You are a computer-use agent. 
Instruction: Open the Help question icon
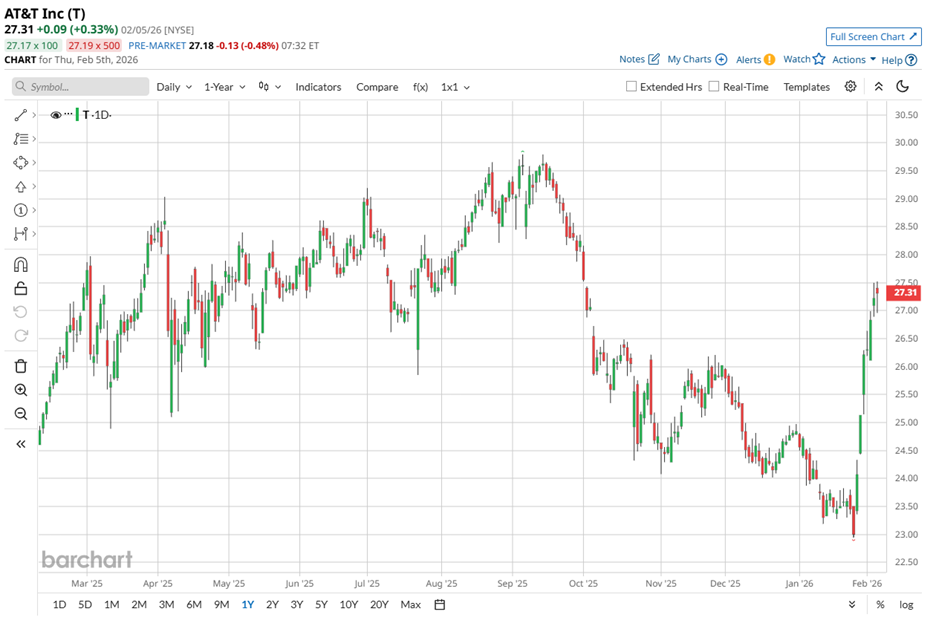tap(911, 60)
